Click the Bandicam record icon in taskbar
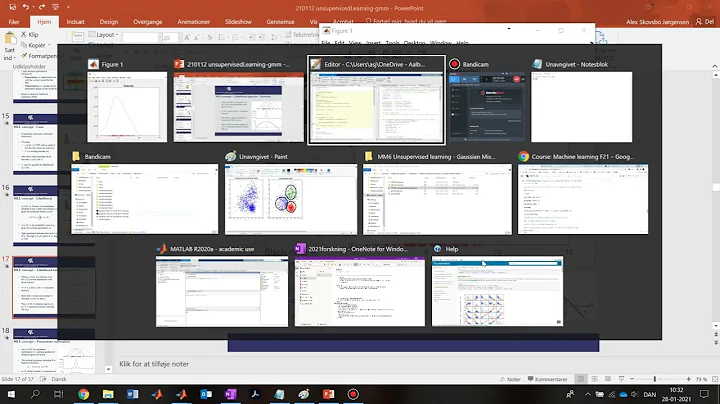 coord(353,394)
